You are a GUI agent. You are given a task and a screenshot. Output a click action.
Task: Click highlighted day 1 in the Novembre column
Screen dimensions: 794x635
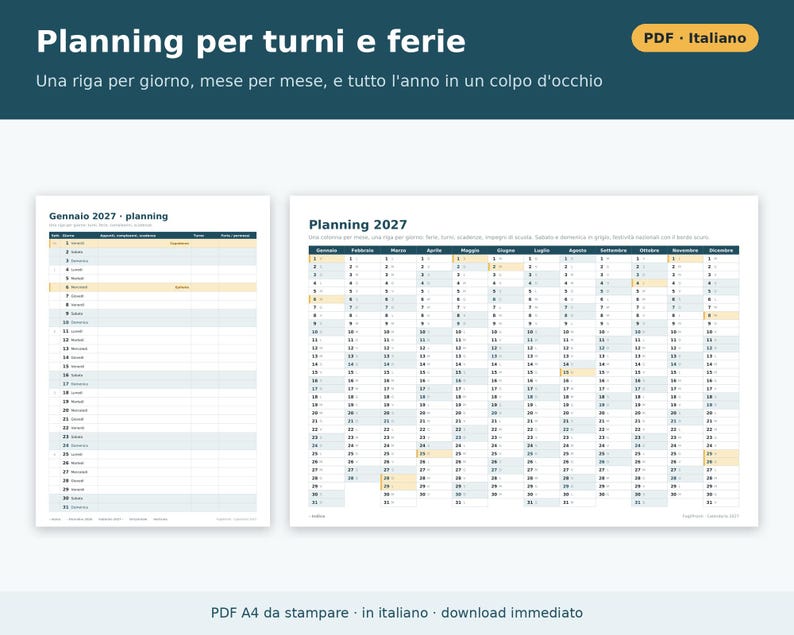(x=685, y=258)
